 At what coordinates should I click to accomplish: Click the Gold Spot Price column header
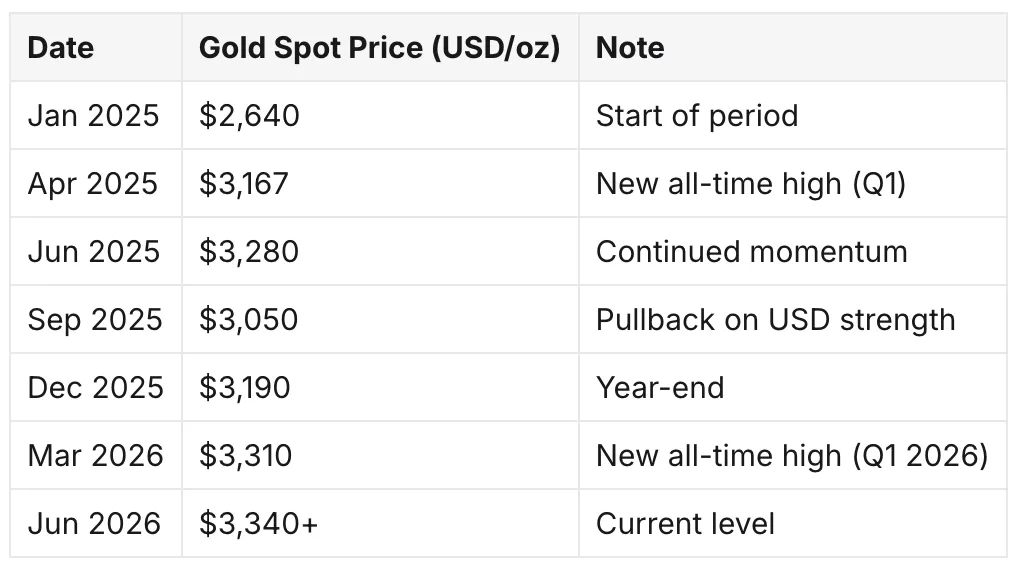tap(379, 48)
